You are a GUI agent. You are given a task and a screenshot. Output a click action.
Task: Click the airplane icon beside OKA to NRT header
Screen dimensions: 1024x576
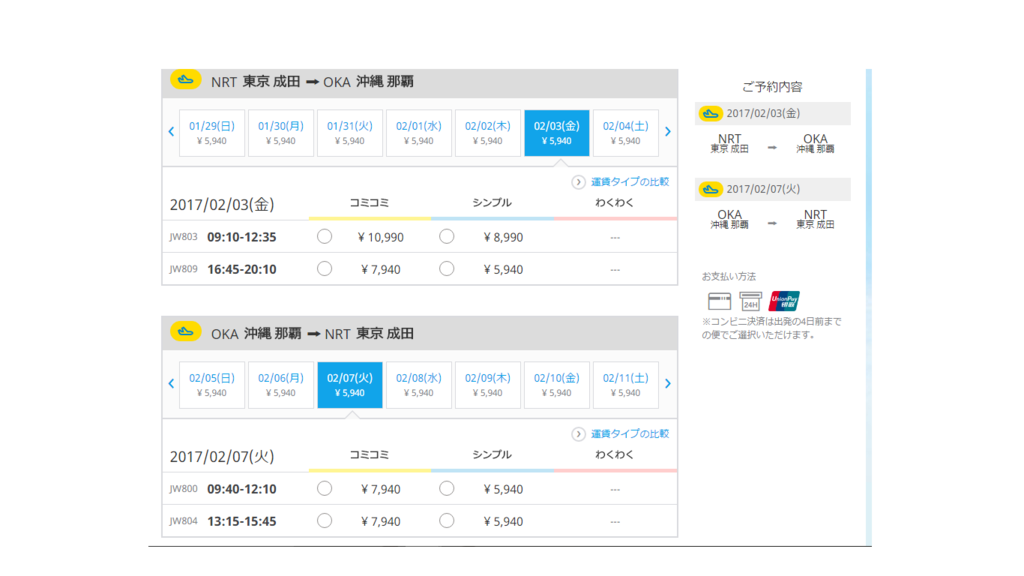pos(185,332)
